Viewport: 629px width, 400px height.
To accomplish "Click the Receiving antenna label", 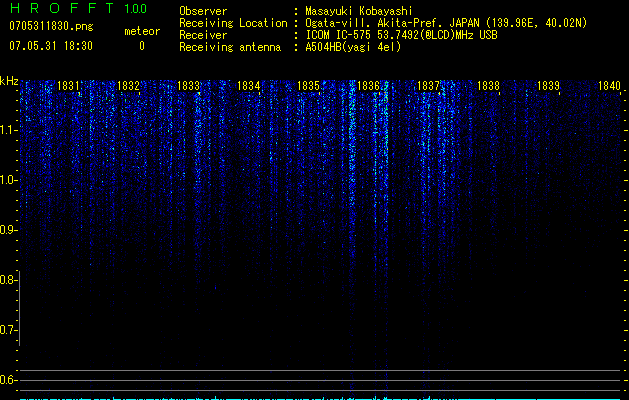I will click(x=230, y=47).
